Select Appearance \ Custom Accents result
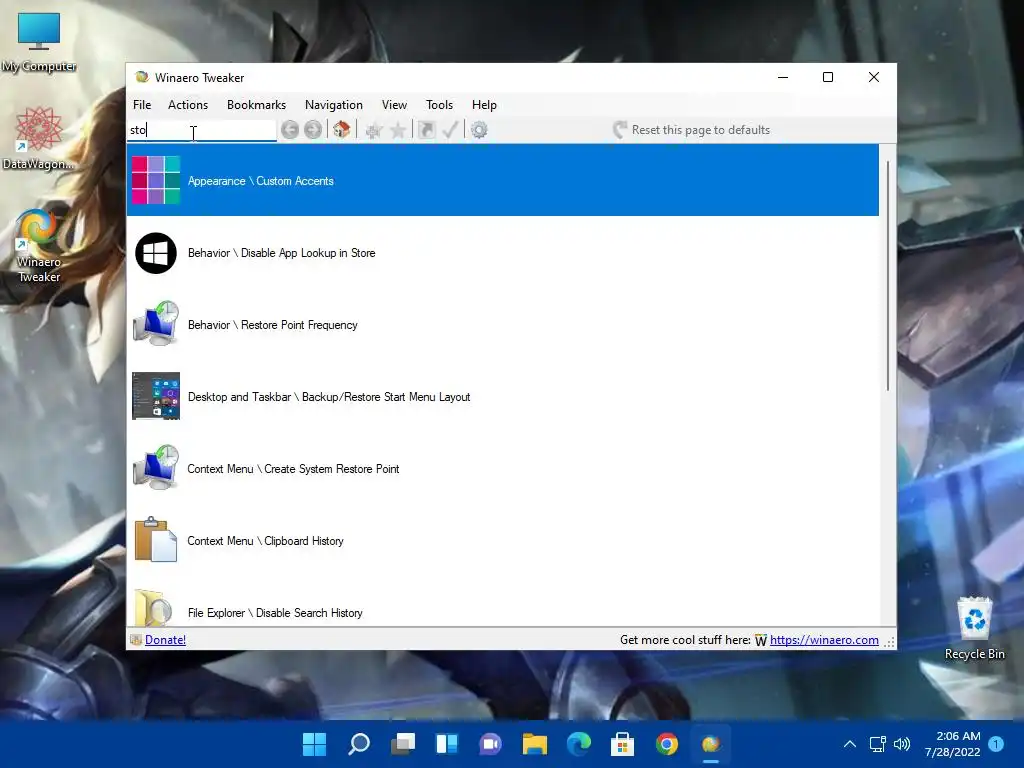 point(503,180)
